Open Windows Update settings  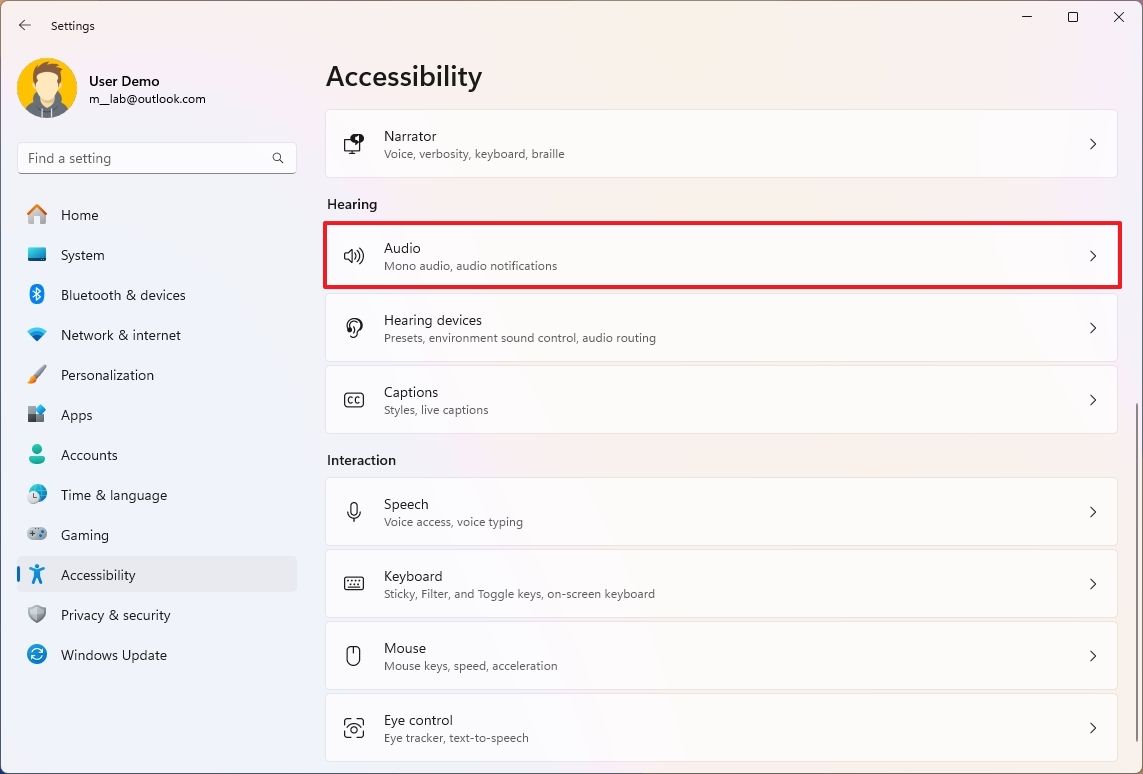114,654
